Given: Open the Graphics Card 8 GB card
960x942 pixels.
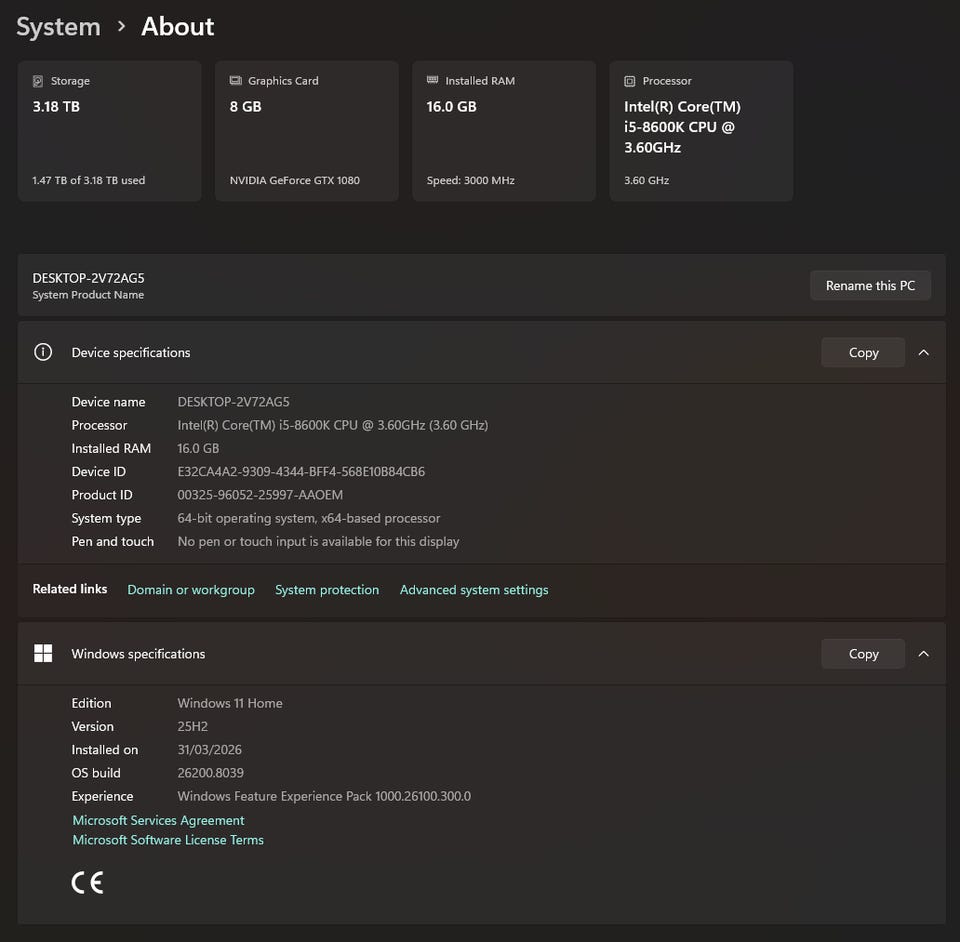Looking at the screenshot, I should (307, 130).
